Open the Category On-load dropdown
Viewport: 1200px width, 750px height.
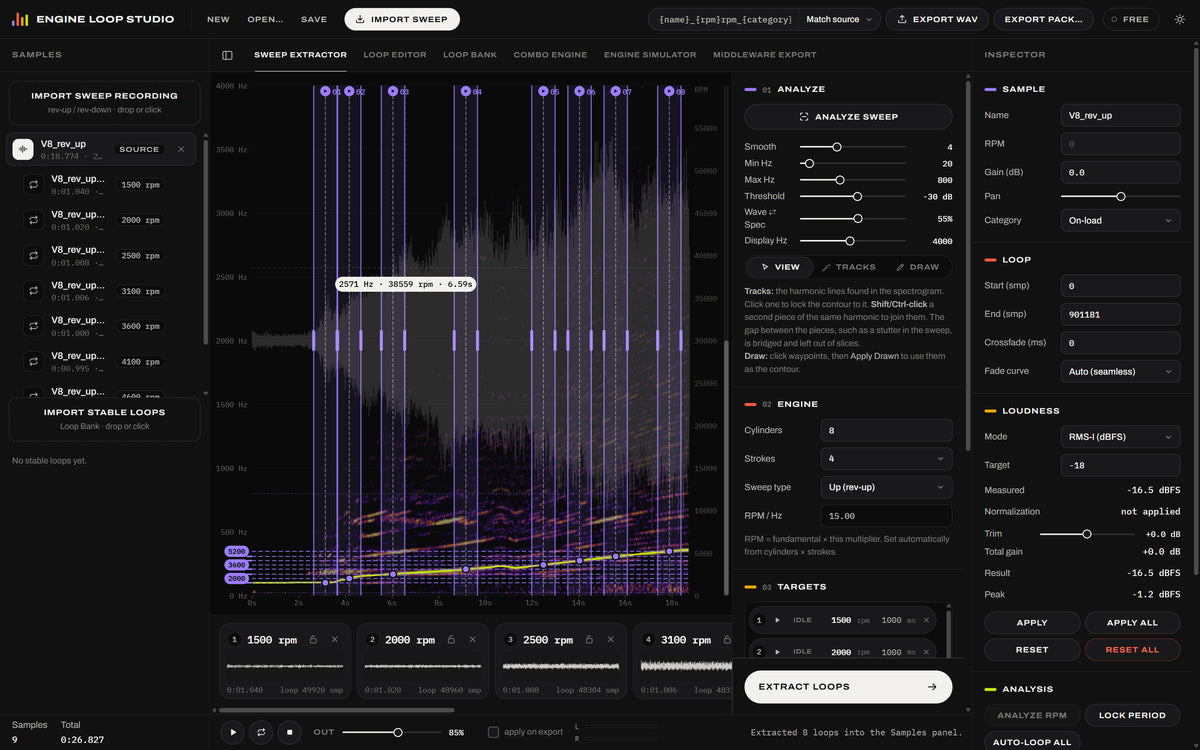tap(1120, 220)
